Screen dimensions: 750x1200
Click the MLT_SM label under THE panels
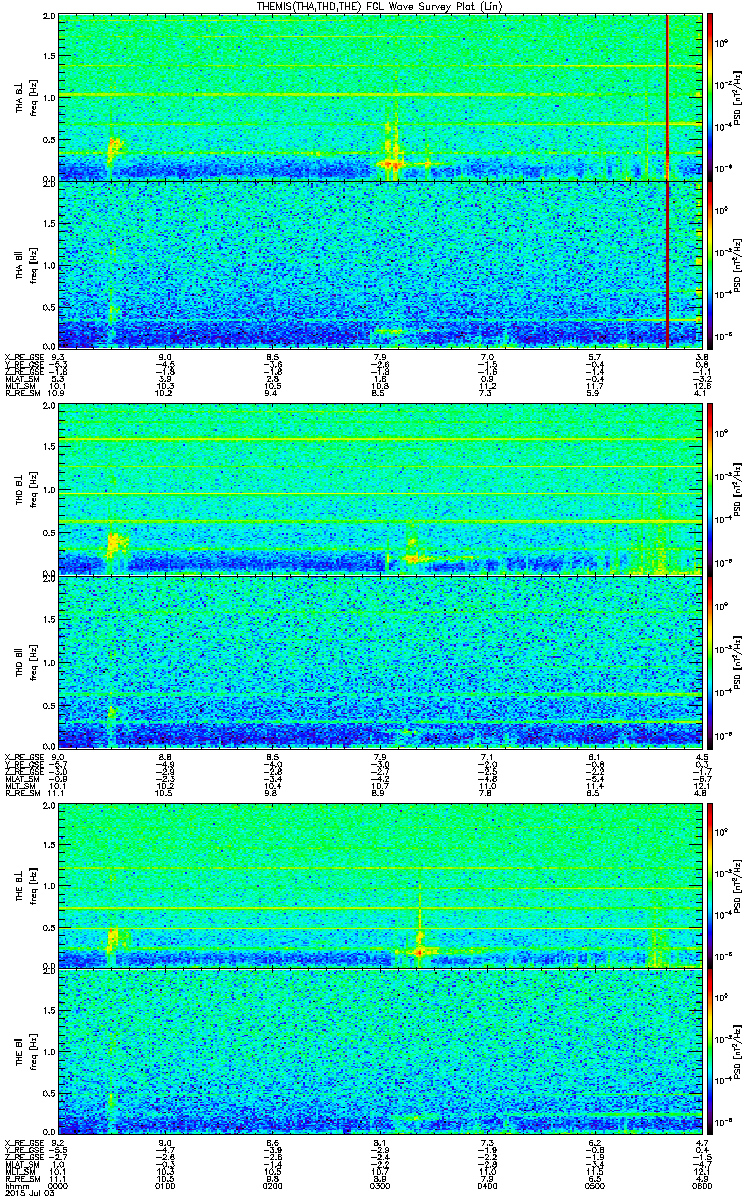(19, 1173)
